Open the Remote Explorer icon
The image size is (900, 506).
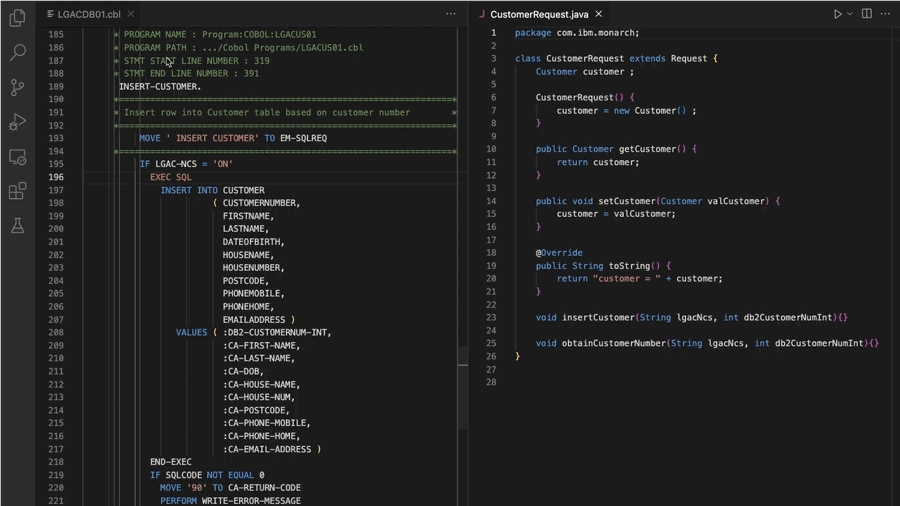coord(17,157)
